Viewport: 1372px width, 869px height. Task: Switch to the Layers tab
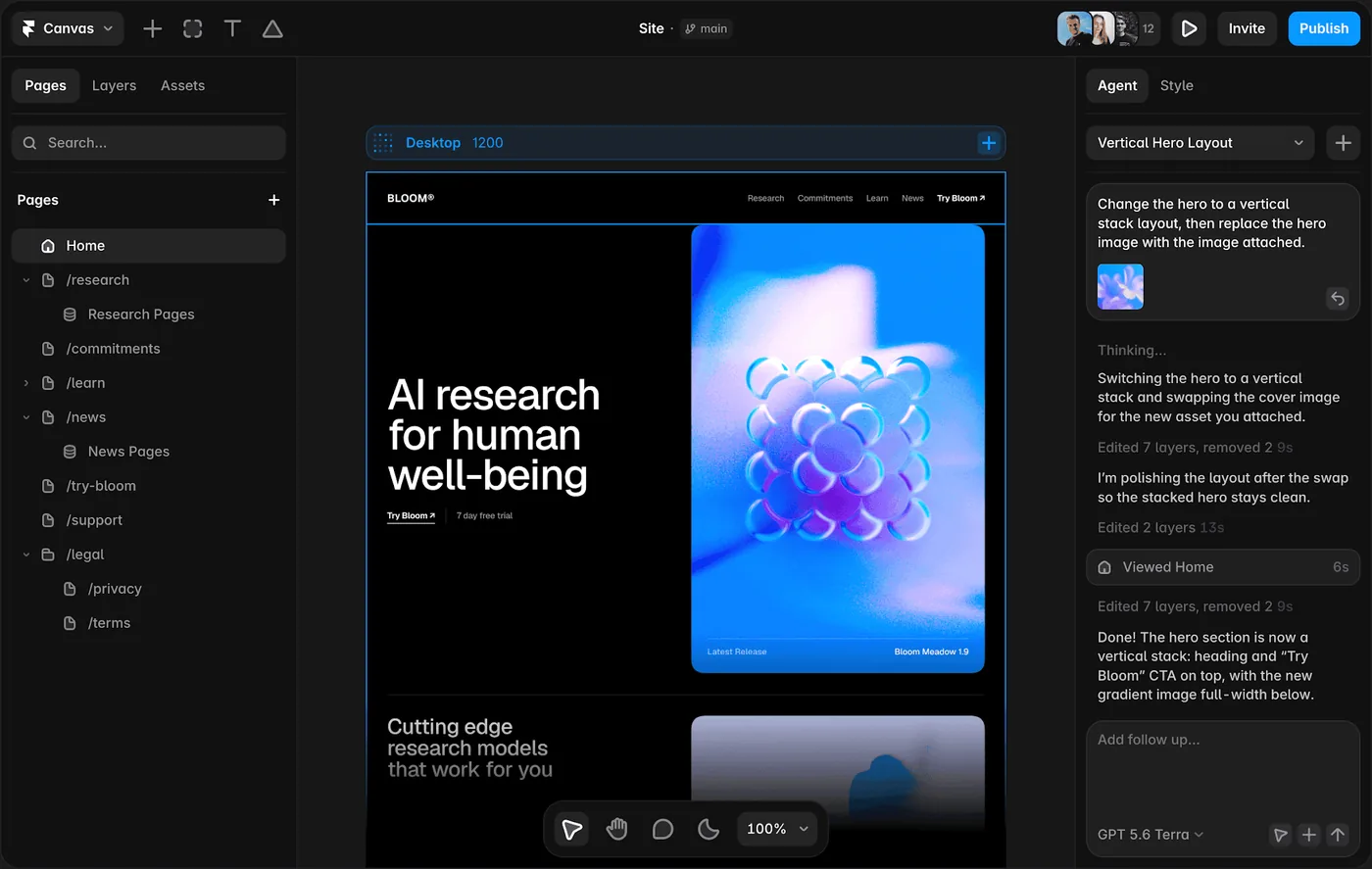coord(114,85)
